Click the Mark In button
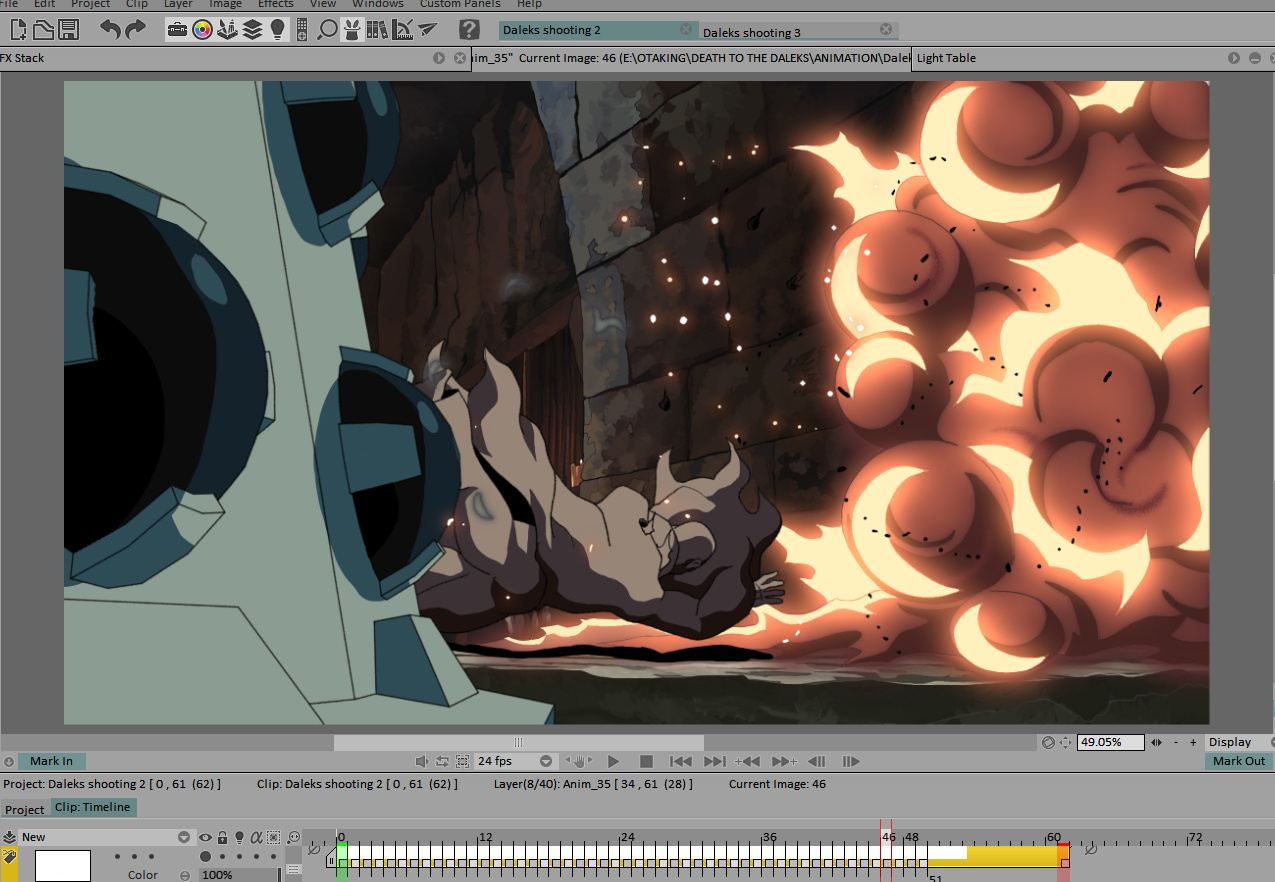The height and width of the screenshot is (882, 1275). point(52,761)
